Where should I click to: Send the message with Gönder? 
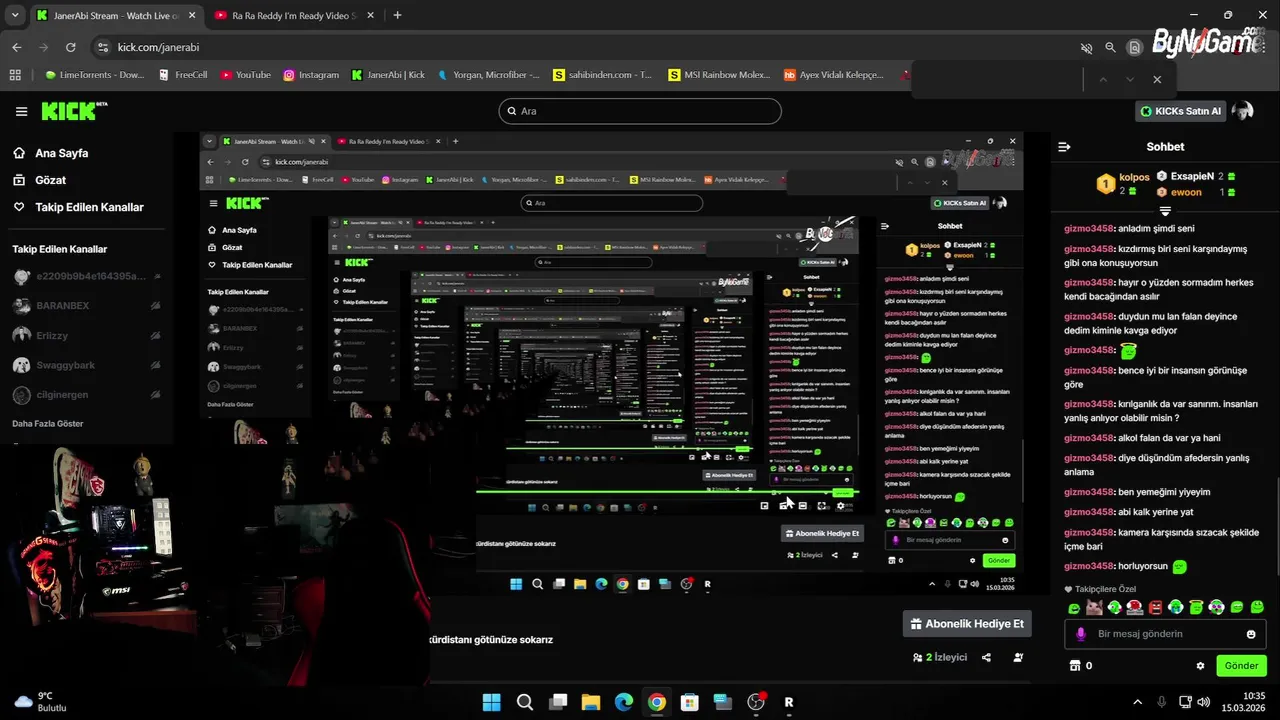(x=1241, y=666)
